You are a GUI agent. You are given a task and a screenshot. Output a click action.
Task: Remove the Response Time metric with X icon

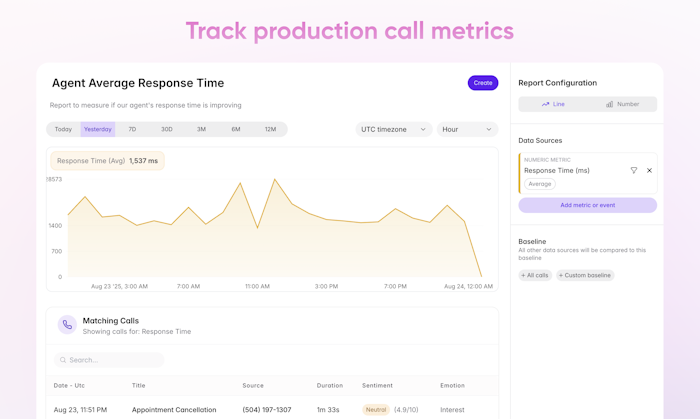[x=649, y=170]
